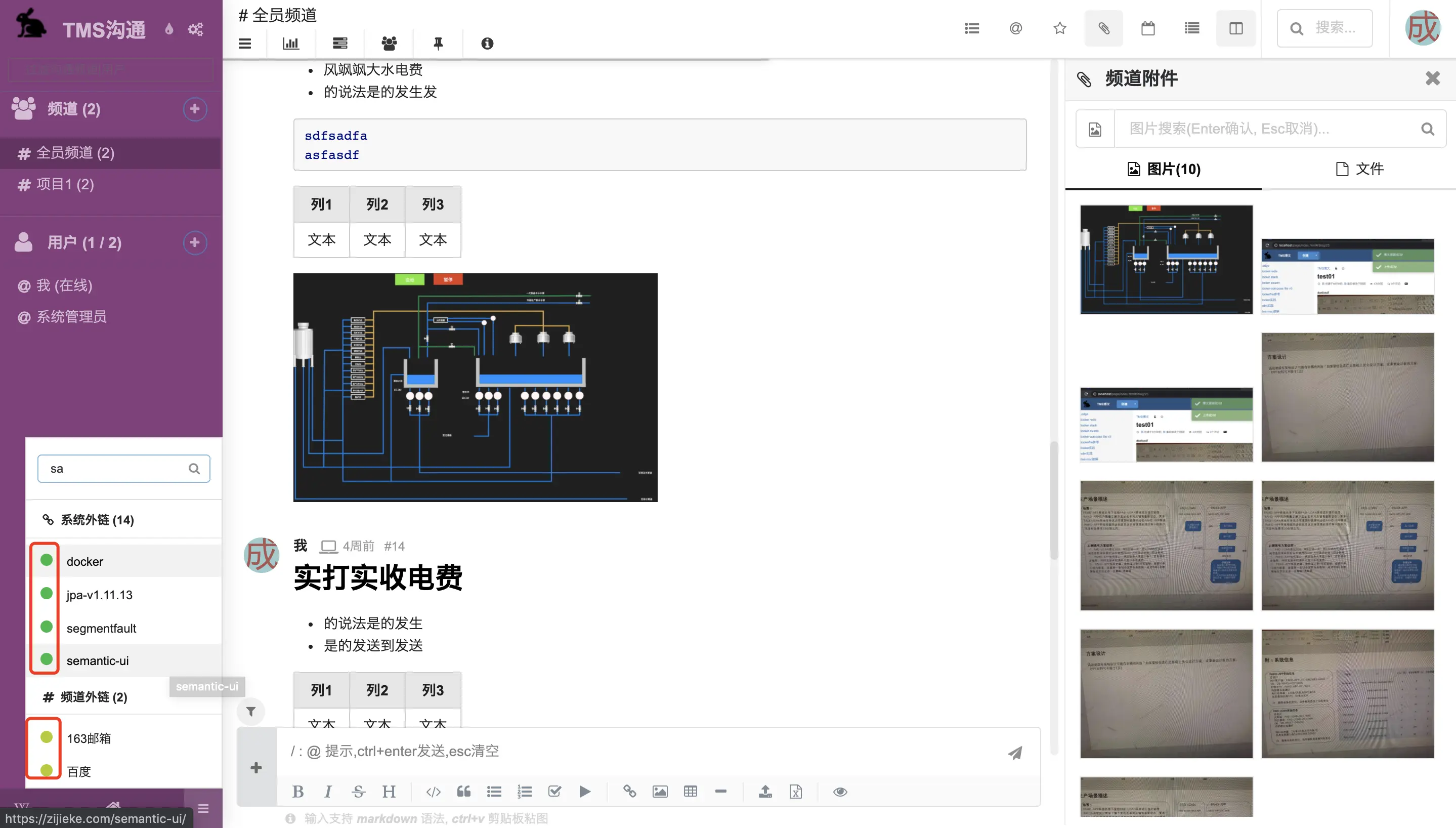Open the settings gears icon in the sidebar header
Image resolution: width=1456 pixels, height=828 pixels.
(x=195, y=29)
